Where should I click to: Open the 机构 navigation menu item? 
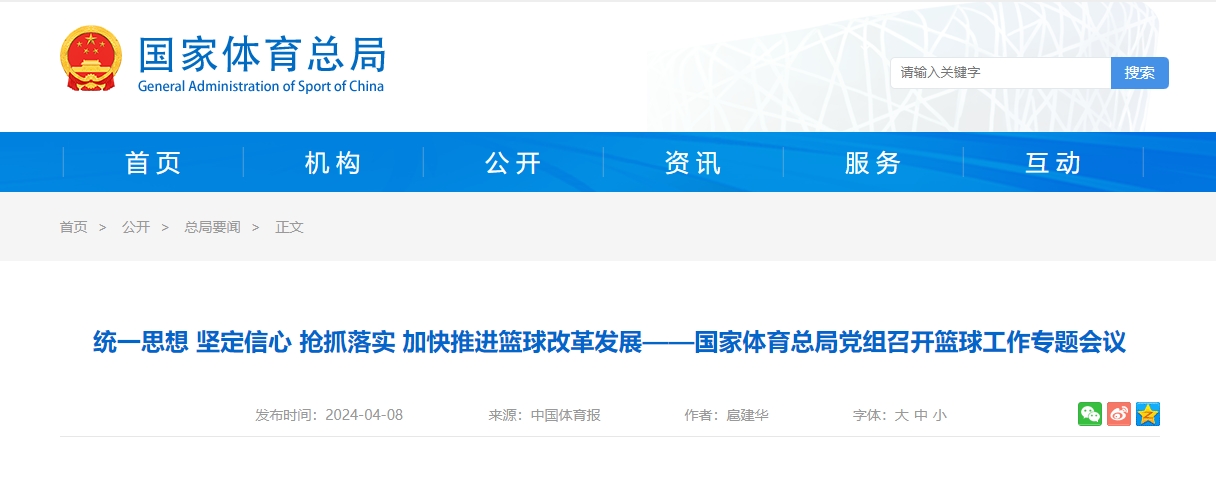click(x=333, y=163)
